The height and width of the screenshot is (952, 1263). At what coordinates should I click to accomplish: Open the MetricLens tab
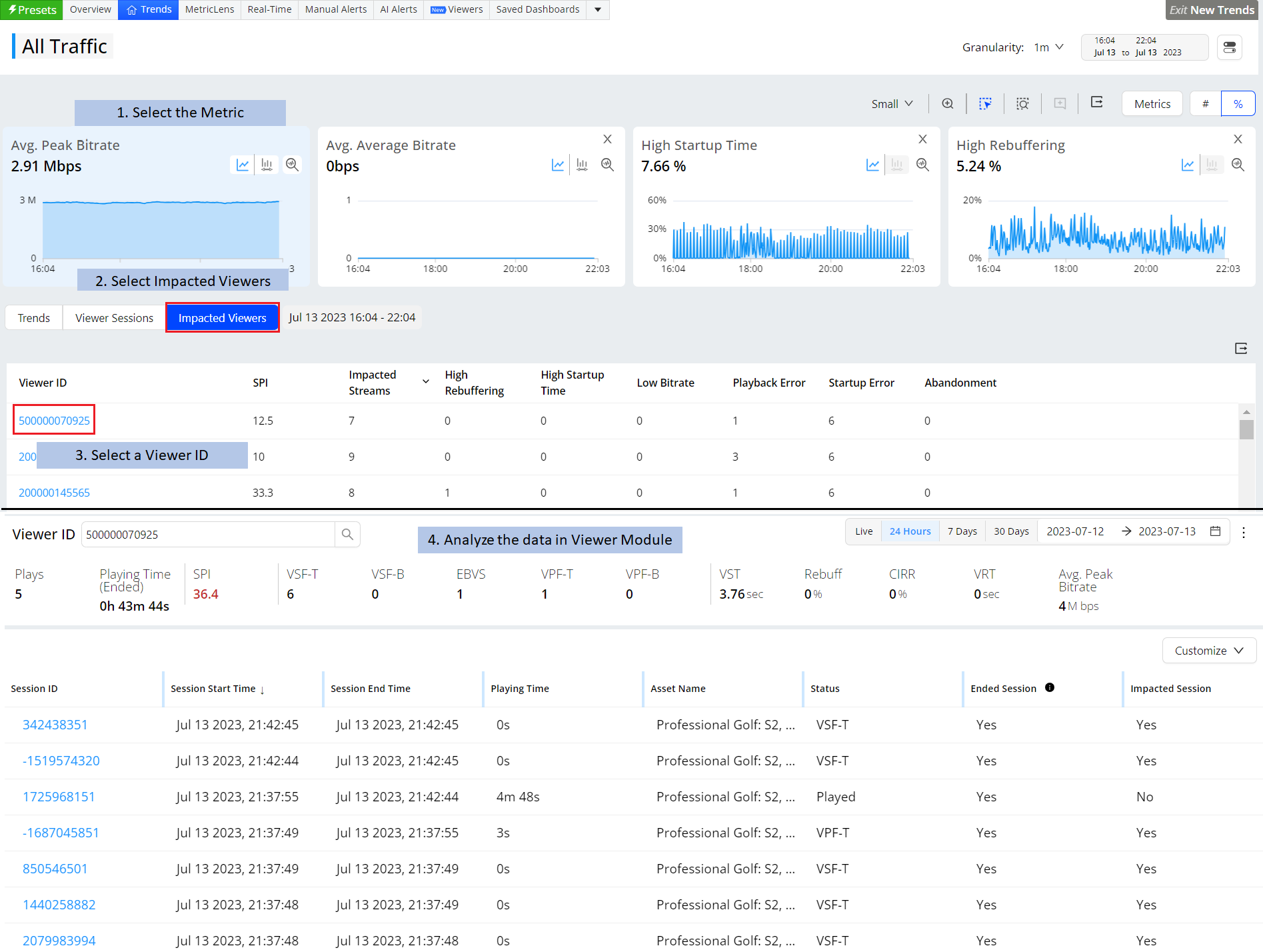pos(209,9)
